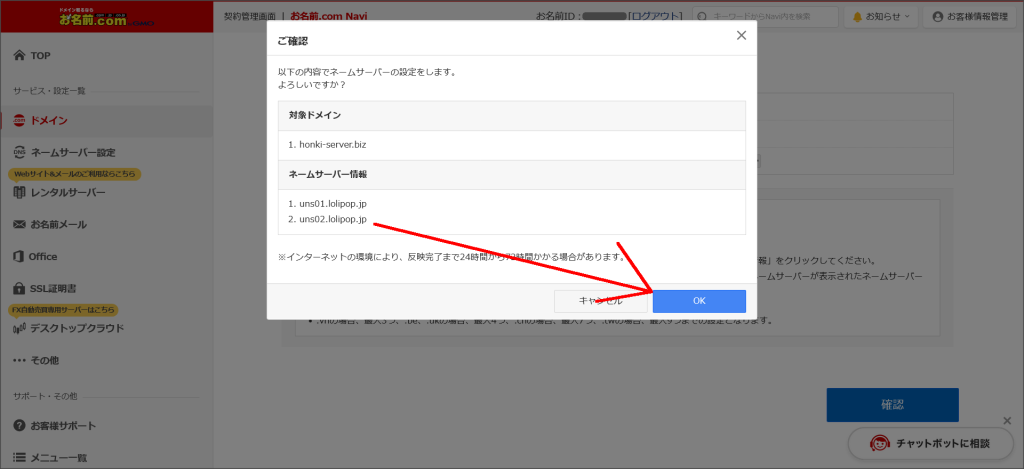The height and width of the screenshot is (469, 1024).
Task: Open the お名前.com logo home page
Action: (x=106, y=16)
